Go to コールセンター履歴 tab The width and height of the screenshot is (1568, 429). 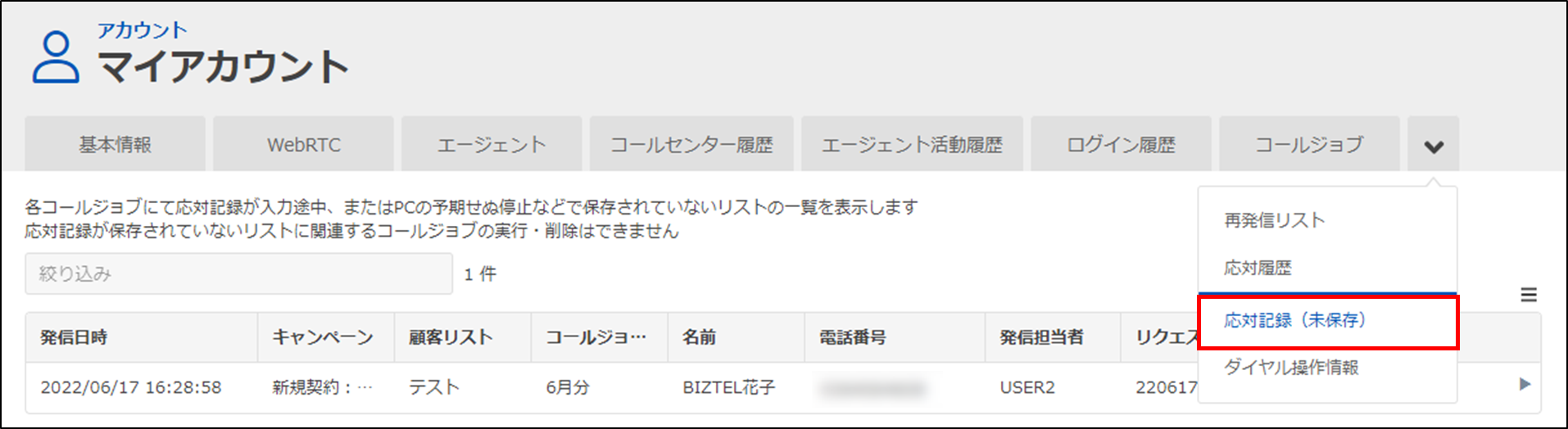point(691,145)
